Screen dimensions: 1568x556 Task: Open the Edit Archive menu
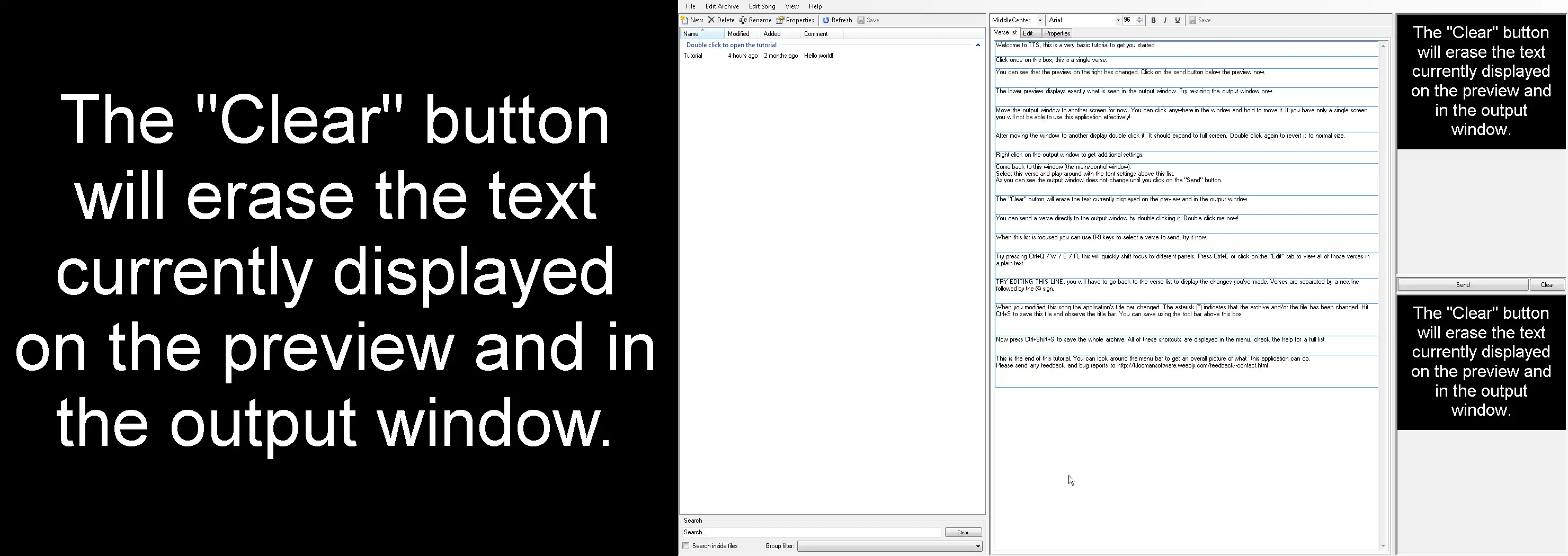pos(722,6)
